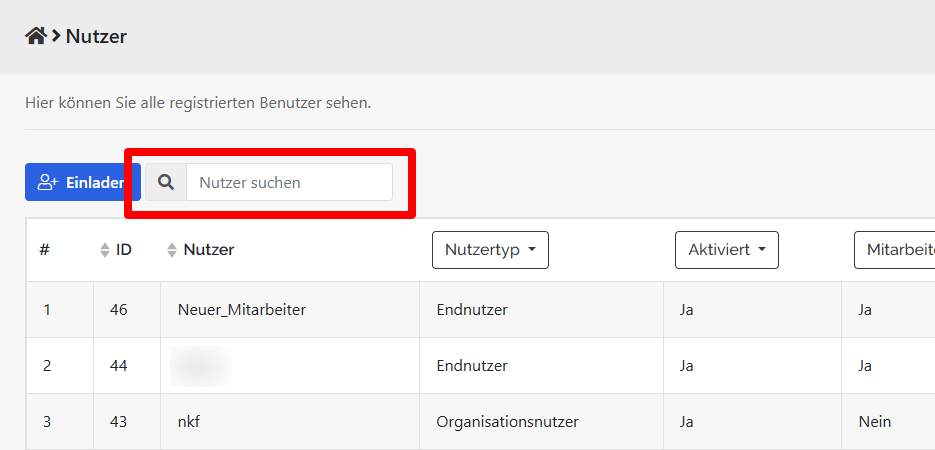
Task: Expand the Aktiviert filter dropdown
Action: coord(726,250)
